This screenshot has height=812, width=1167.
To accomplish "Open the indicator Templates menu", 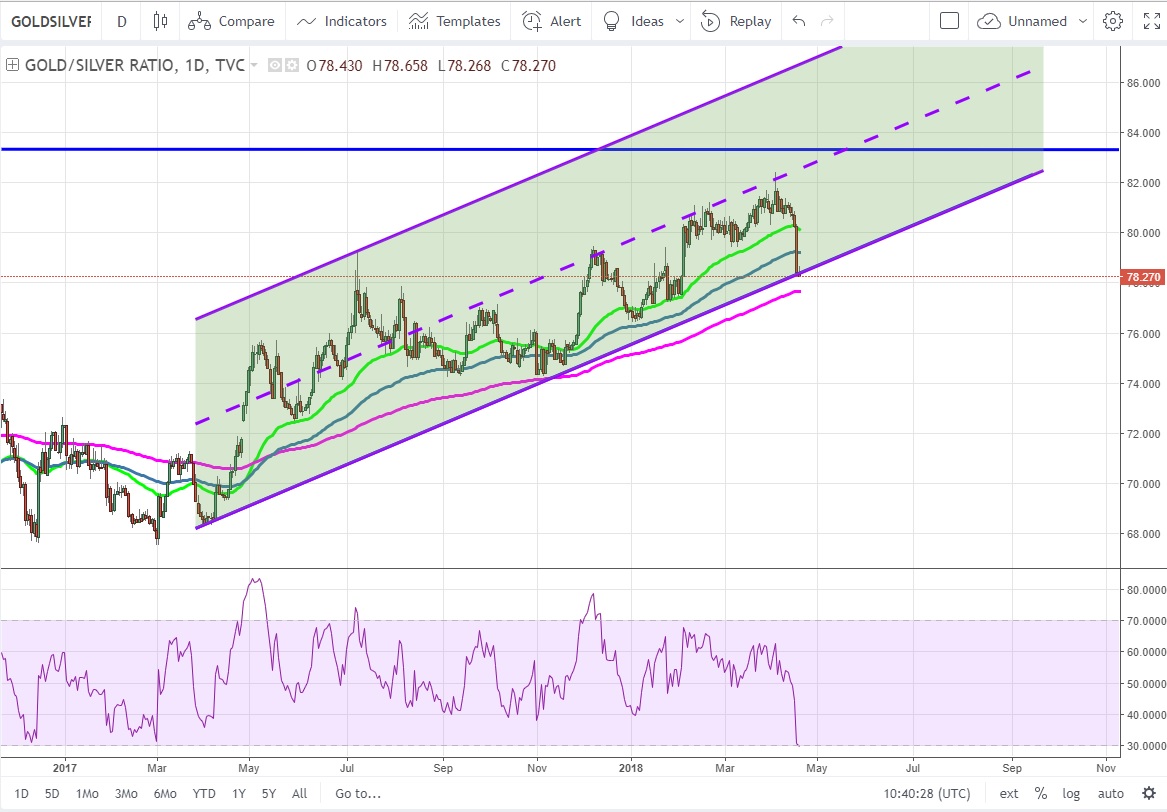I will pos(455,22).
